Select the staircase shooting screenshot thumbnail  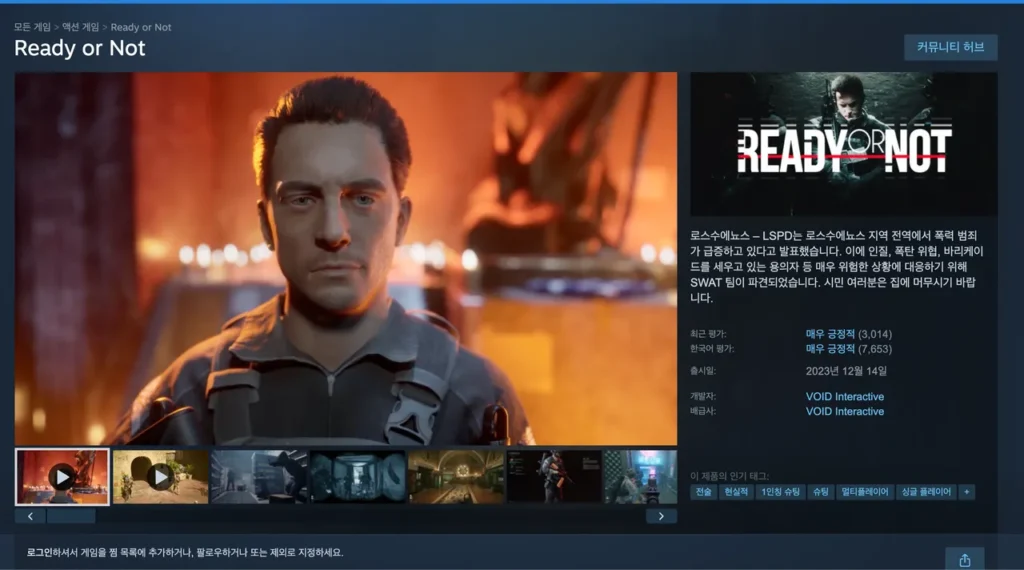(x=259, y=477)
